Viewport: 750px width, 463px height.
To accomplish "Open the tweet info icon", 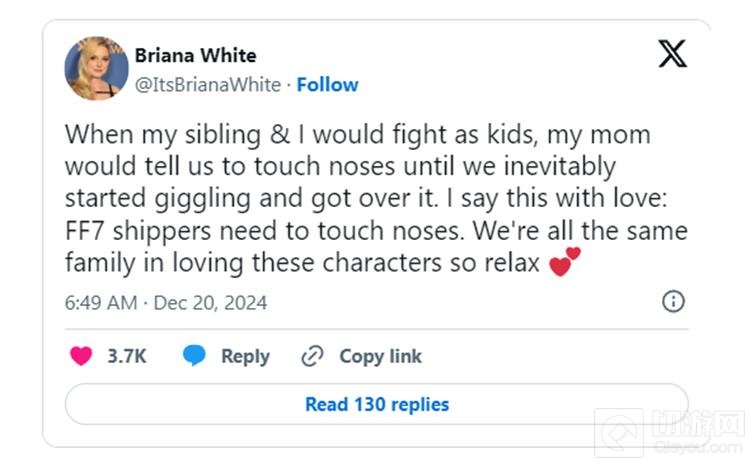I will [674, 301].
